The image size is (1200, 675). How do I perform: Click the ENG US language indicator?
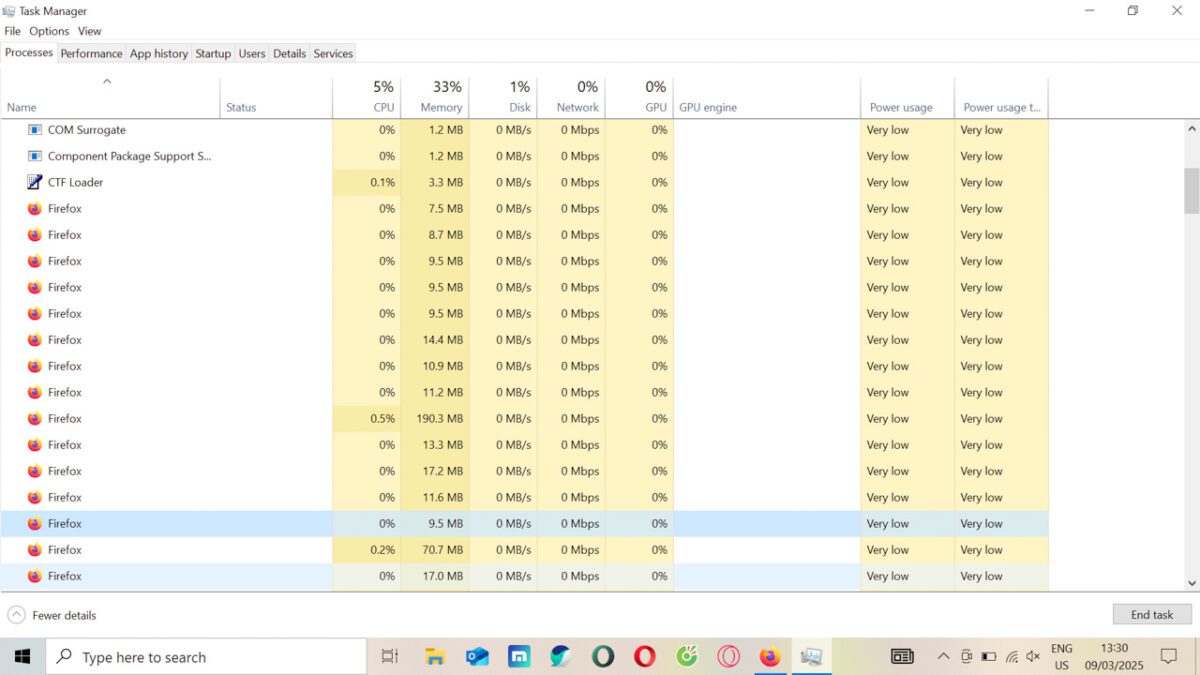click(1061, 657)
